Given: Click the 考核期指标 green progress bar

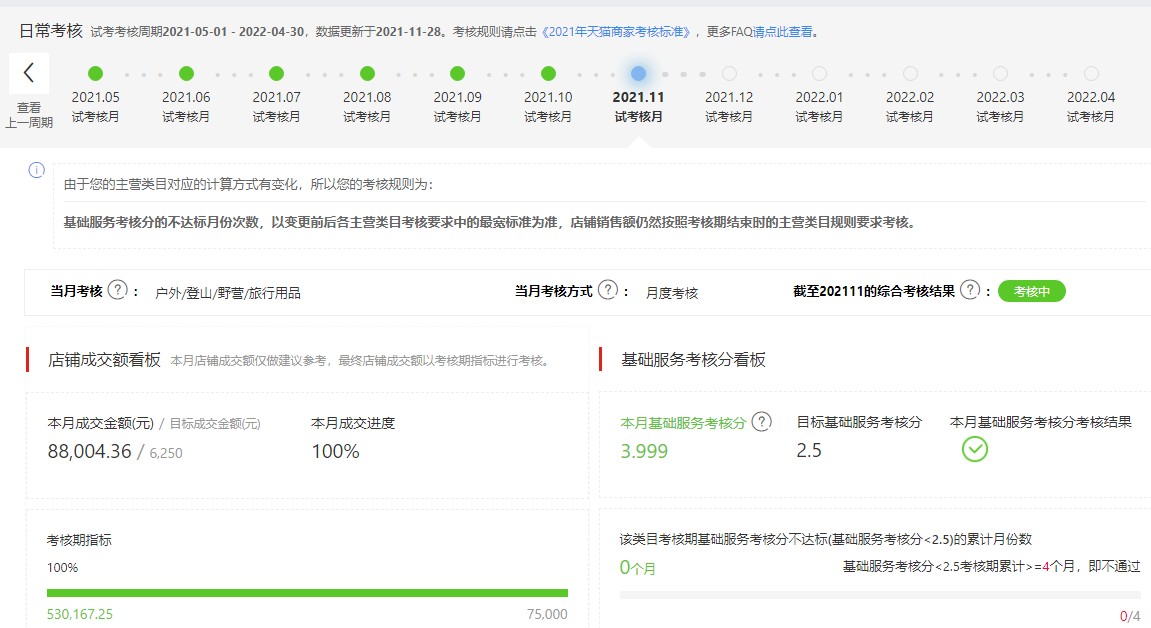Looking at the screenshot, I should point(307,593).
